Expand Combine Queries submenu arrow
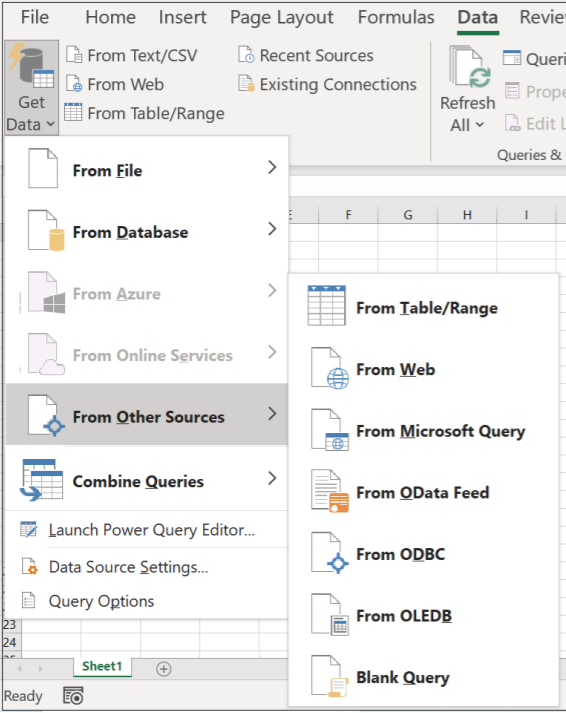This screenshot has height=713, width=566. 272,478
